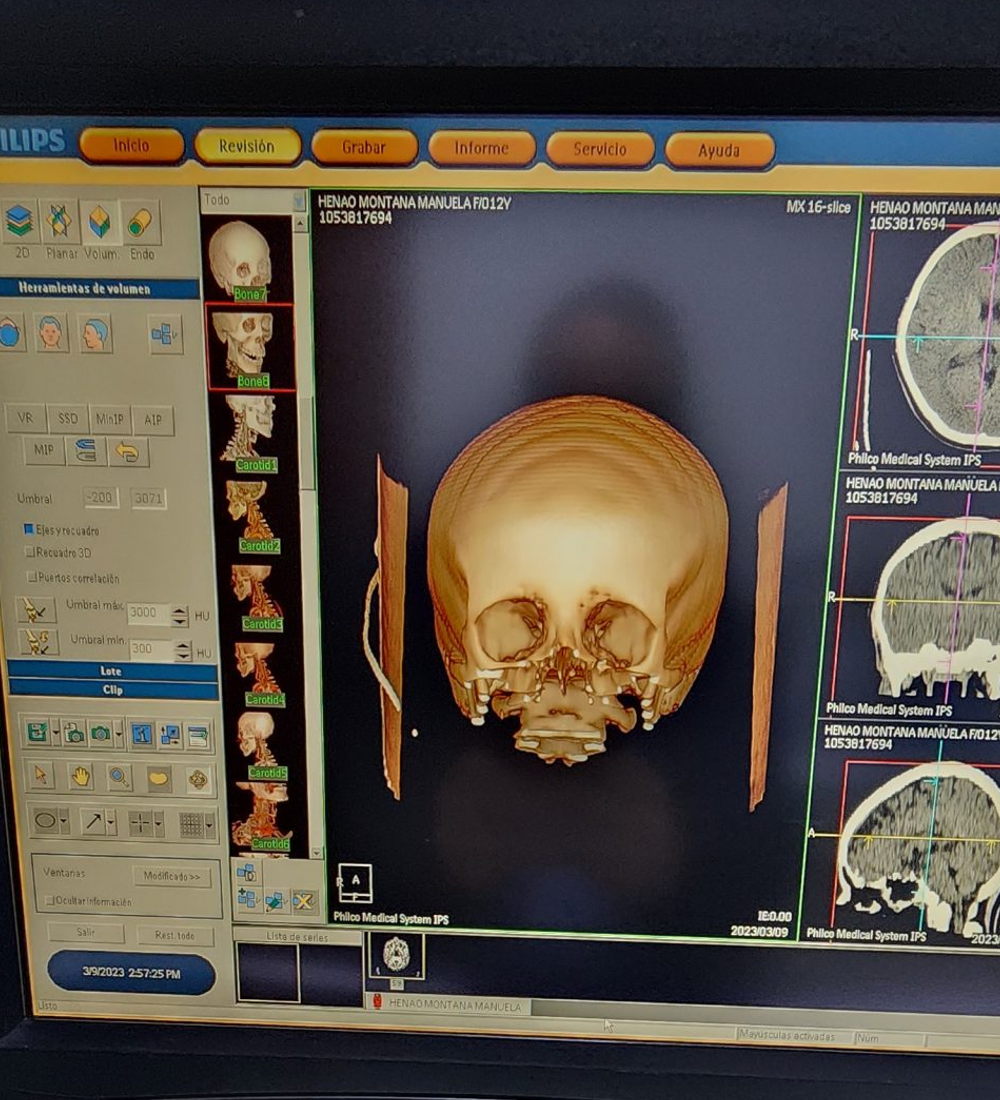Image resolution: width=1000 pixels, height=1100 pixels.
Task: Activate VR rendering
Action: click(25, 418)
